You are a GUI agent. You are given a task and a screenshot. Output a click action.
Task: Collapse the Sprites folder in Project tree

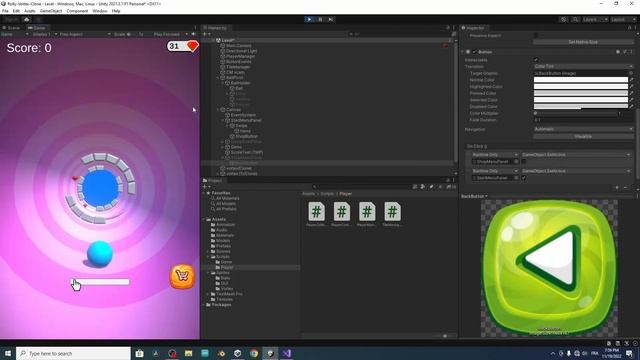click(208, 273)
